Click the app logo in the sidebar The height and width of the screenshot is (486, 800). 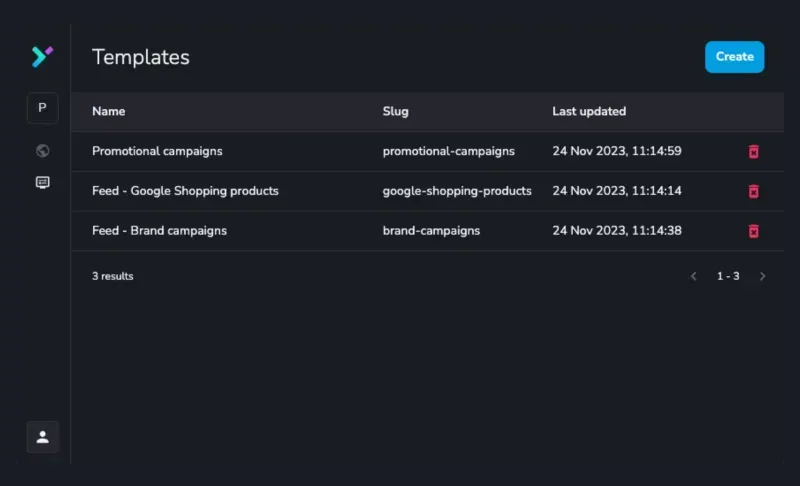42,57
